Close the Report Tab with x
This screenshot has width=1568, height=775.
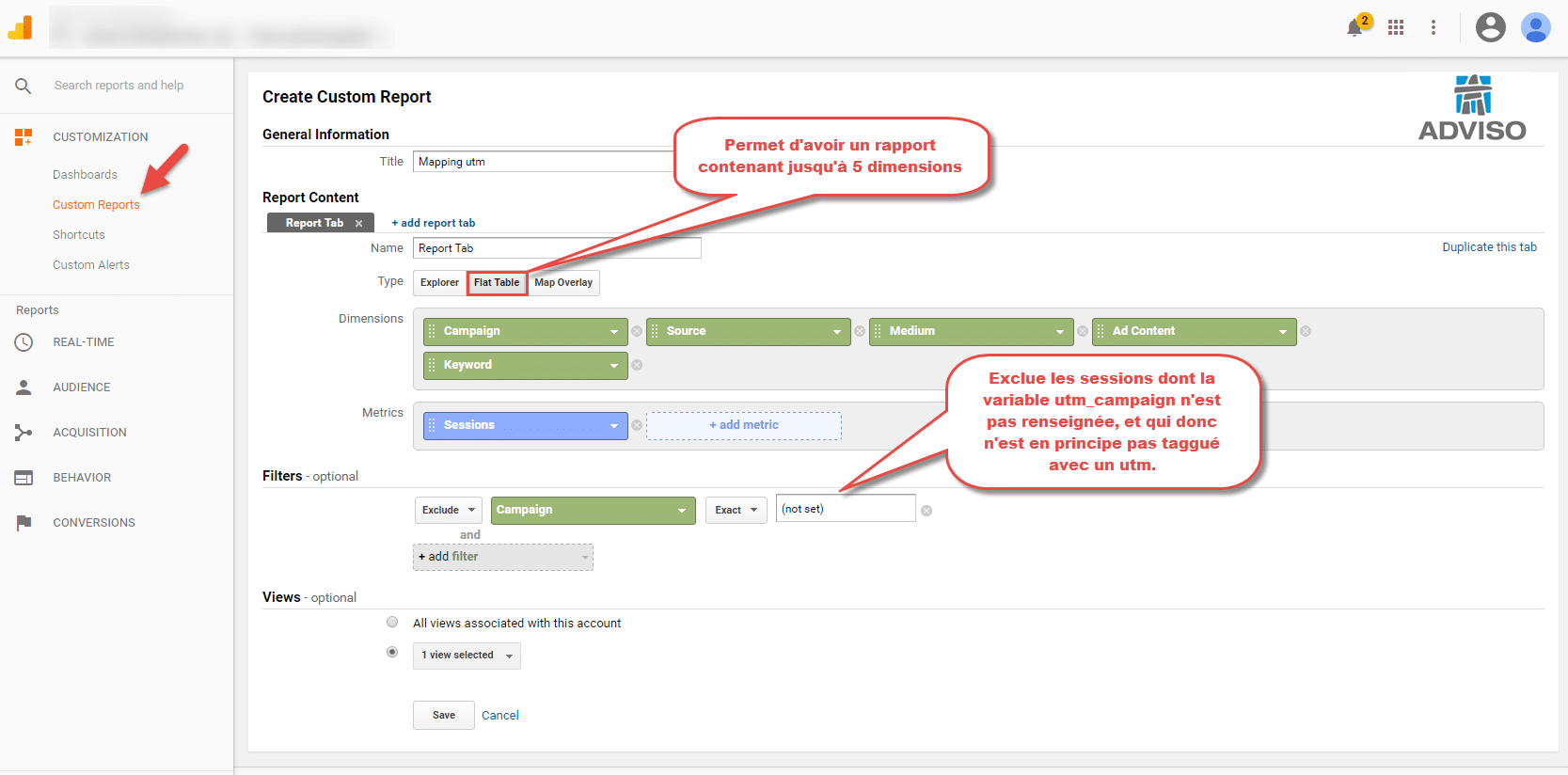(x=358, y=224)
